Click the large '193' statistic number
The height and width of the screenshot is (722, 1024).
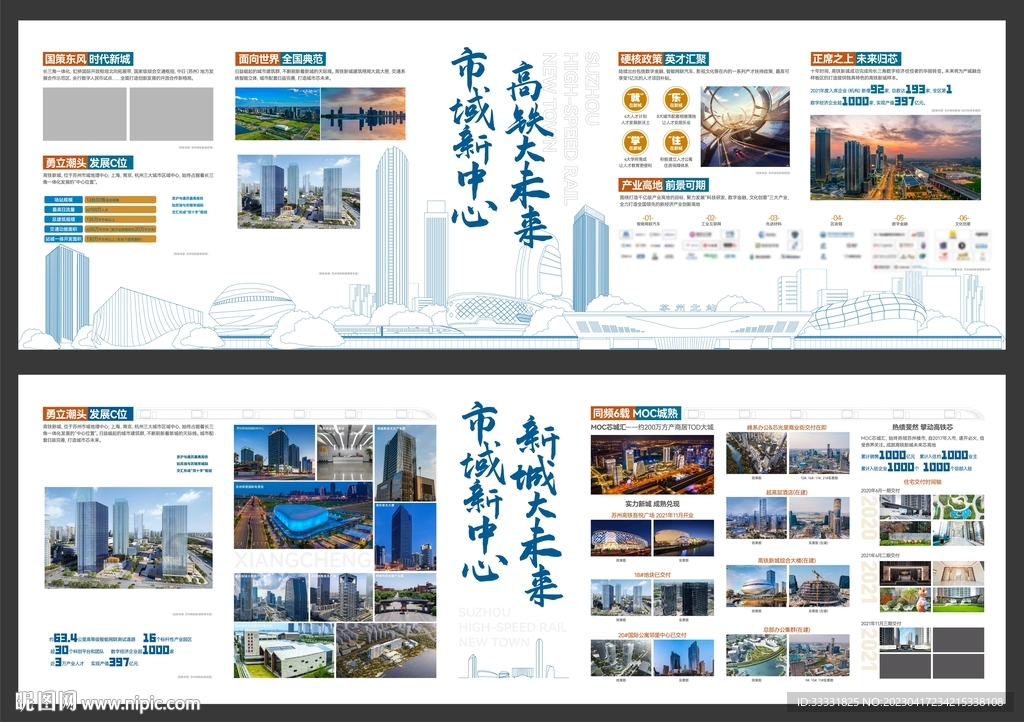pyautogui.click(x=915, y=89)
